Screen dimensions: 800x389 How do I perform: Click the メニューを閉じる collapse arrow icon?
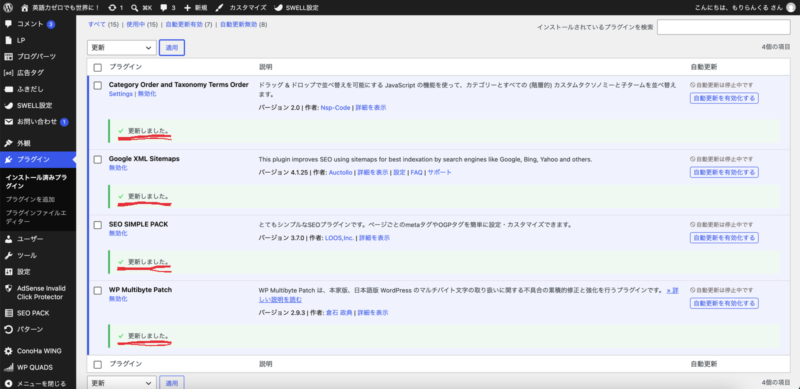(8, 383)
